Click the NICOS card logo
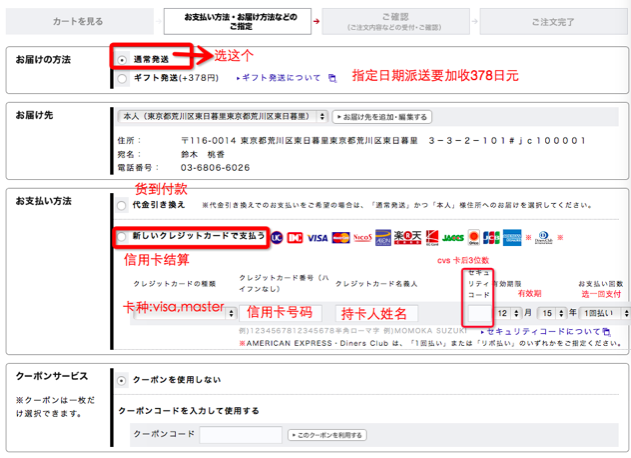 pyautogui.click(x=364, y=238)
